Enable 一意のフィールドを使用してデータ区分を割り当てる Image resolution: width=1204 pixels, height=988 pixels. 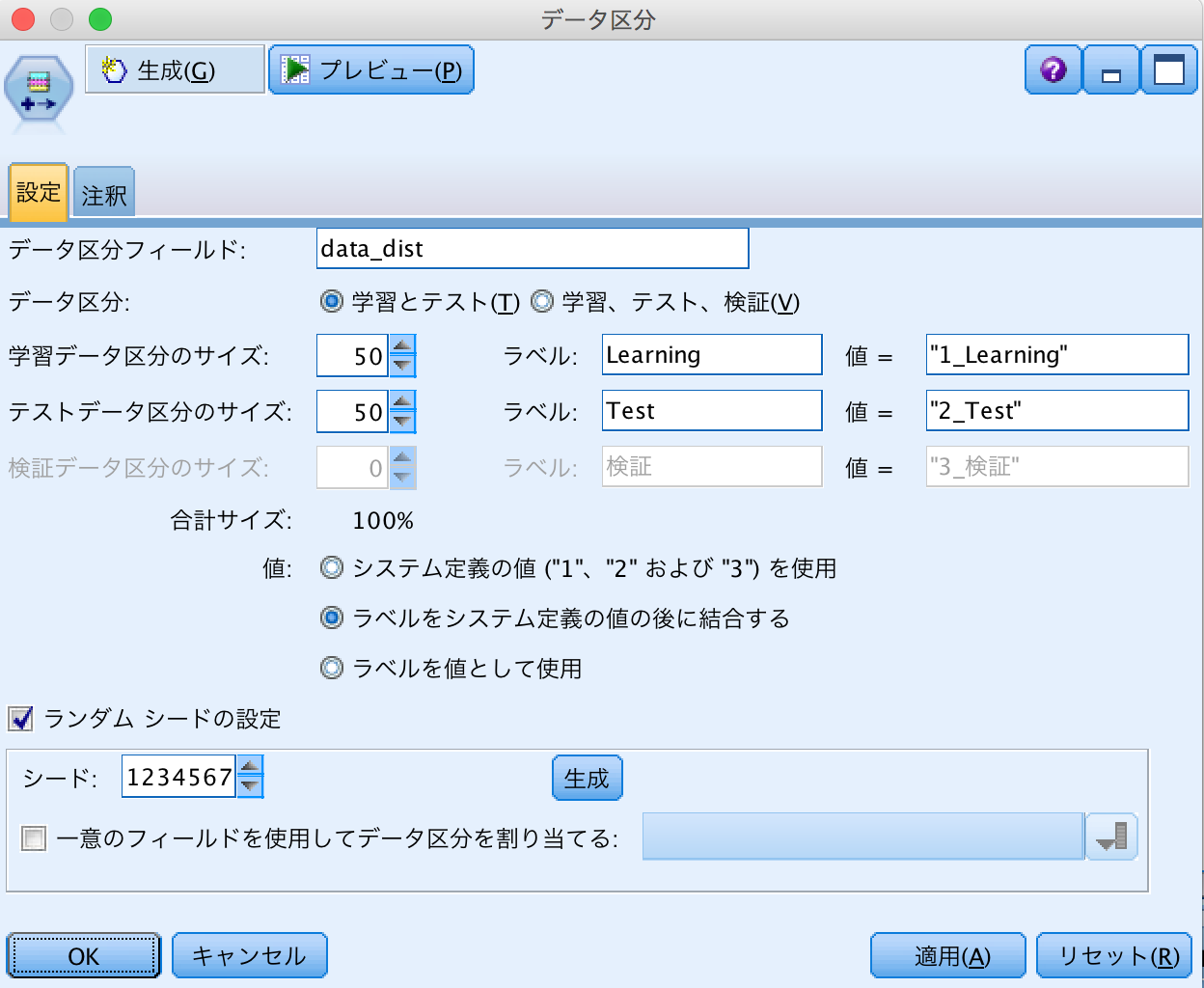(x=34, y=837)
